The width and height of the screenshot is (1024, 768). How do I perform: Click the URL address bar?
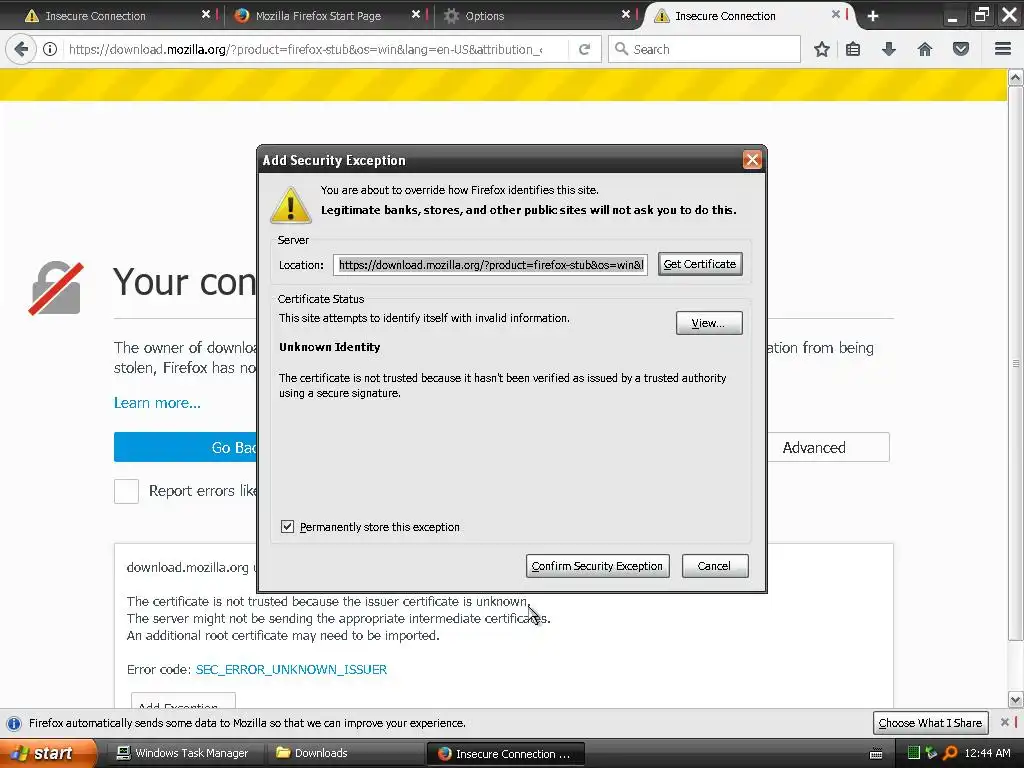pyautogui.click(x=305, y=49)
